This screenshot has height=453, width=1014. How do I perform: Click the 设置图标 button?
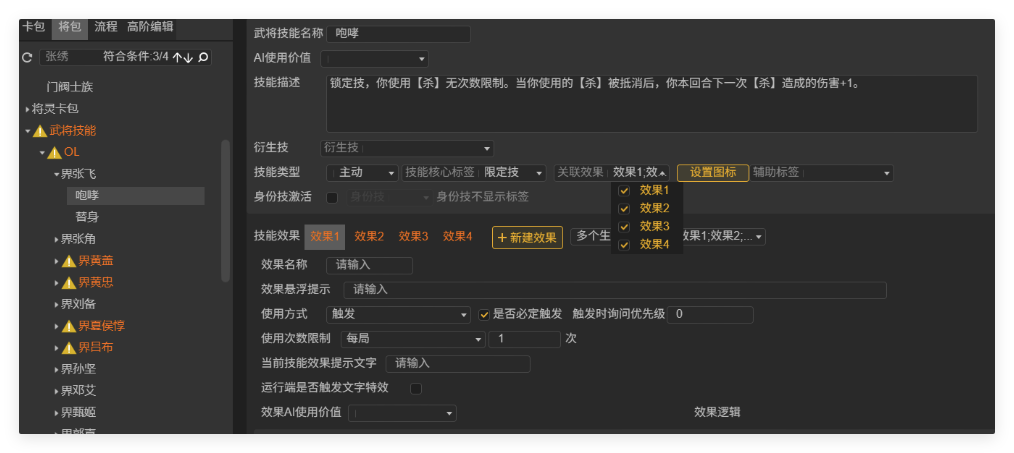(713, 173)
